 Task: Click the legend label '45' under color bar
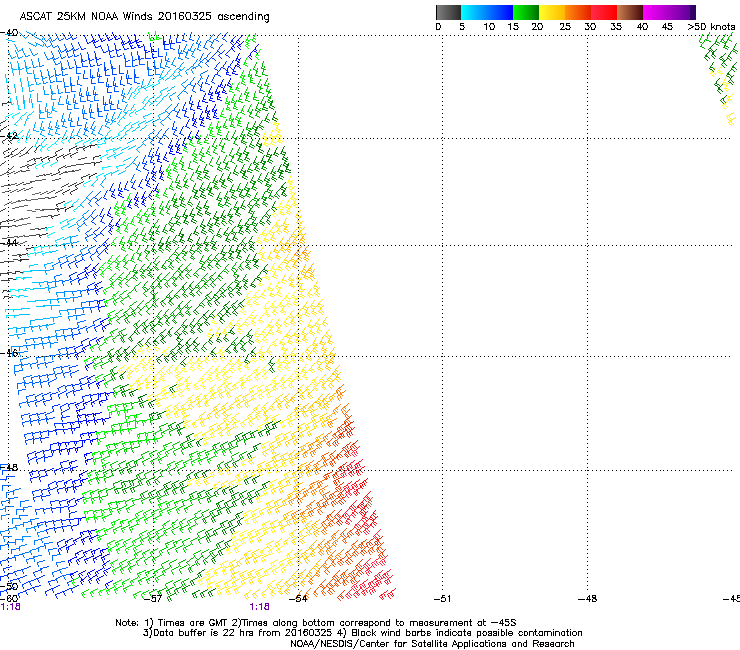[667, 27]
